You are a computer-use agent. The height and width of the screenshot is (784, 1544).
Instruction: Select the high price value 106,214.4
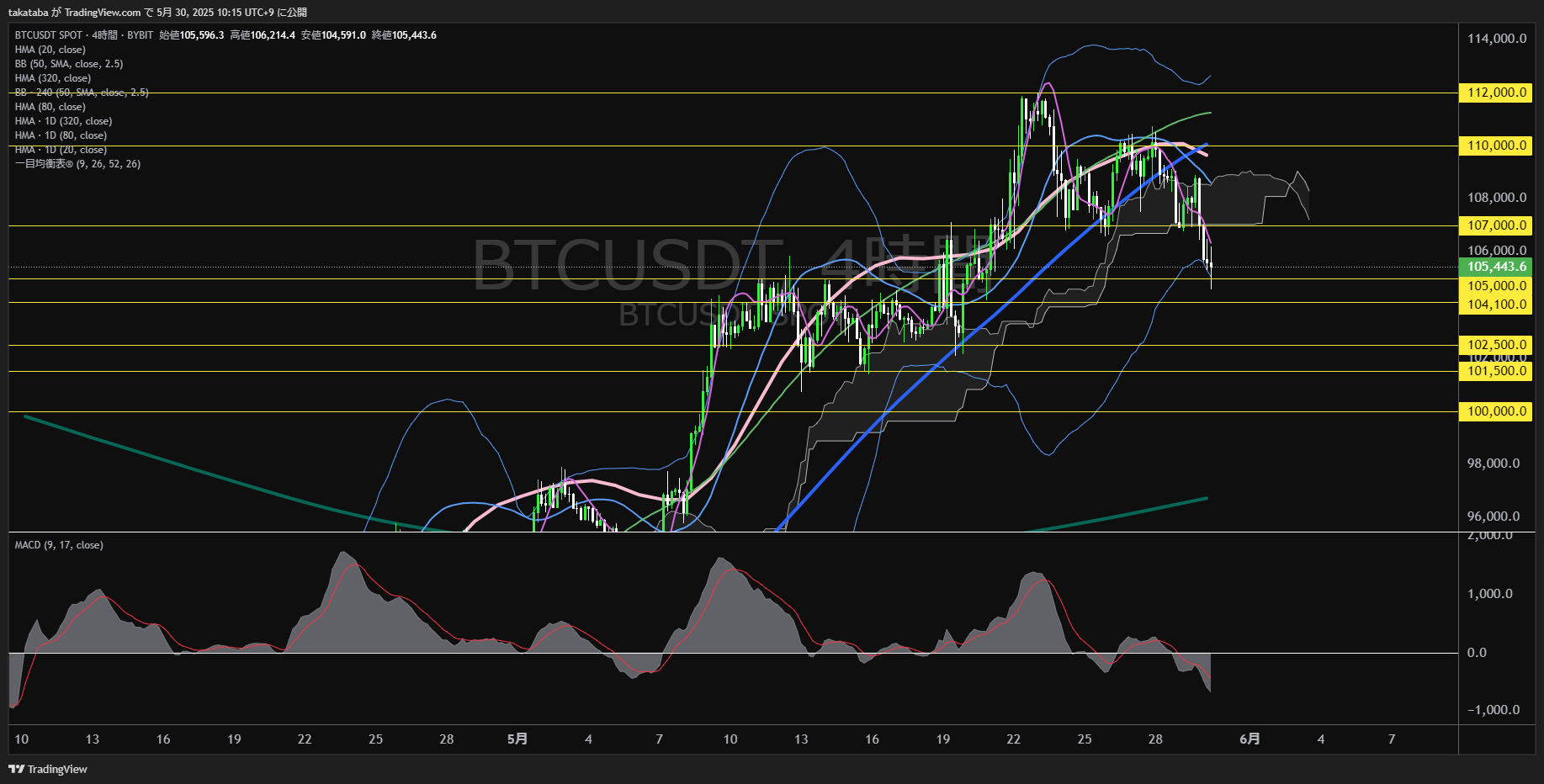(x=273, y=35)
